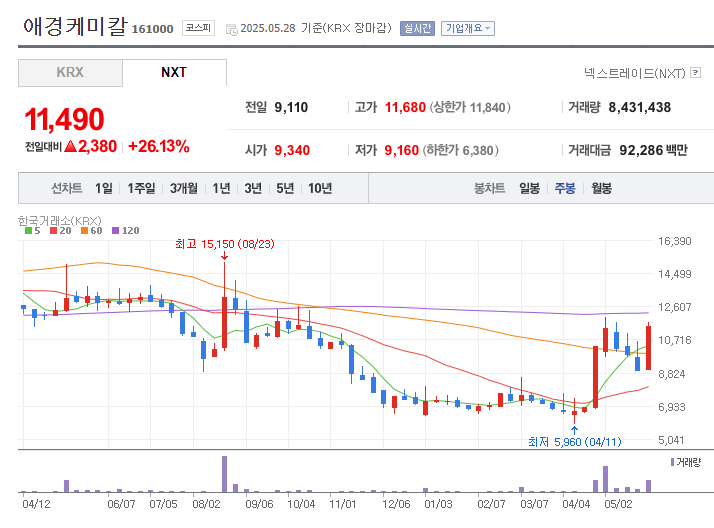Click the trading value 92,286 백만
Screen dimensions: 714x528
[653, 150]
